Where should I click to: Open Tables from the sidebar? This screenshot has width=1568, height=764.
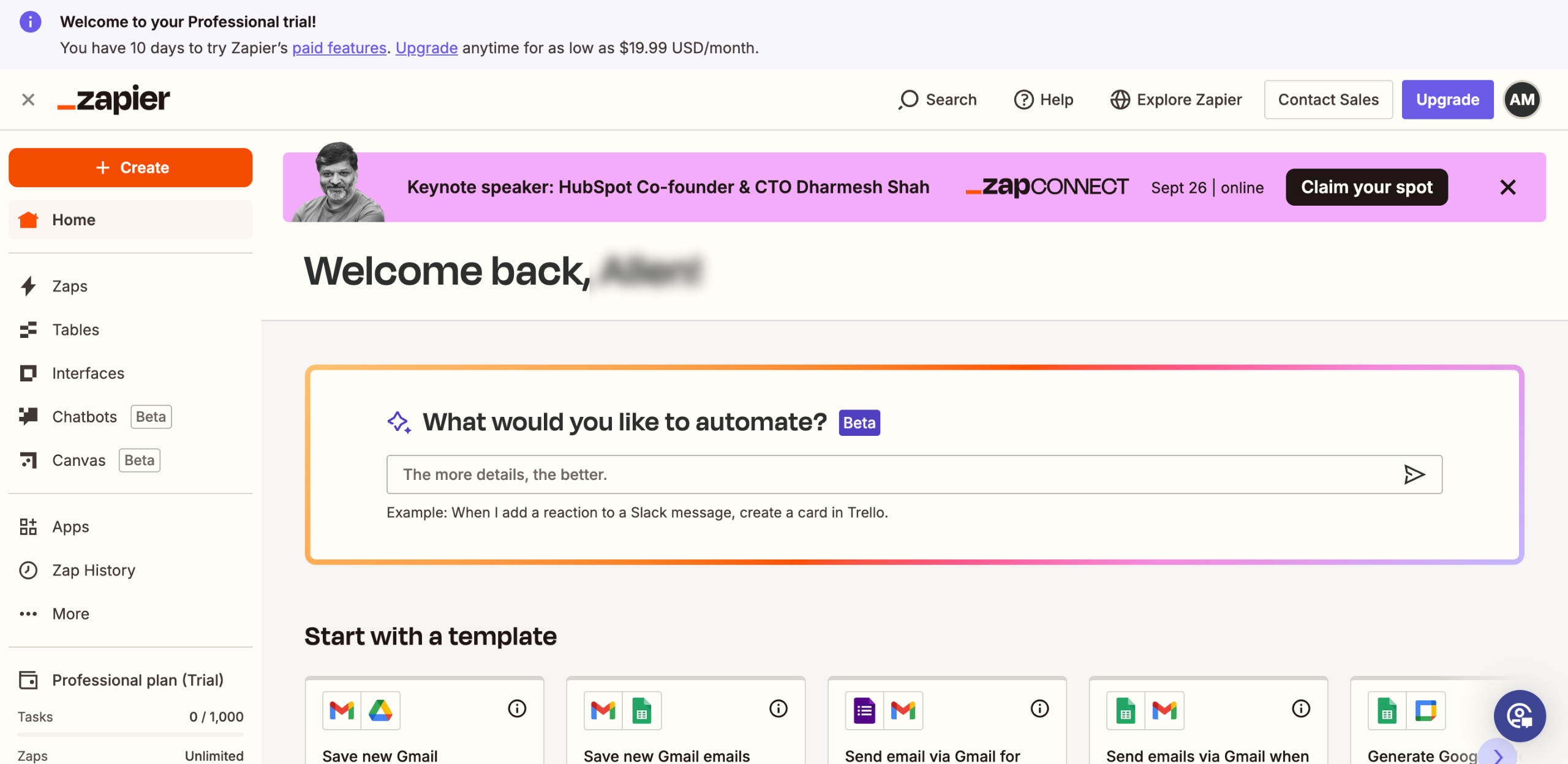[x=75, y=329]
